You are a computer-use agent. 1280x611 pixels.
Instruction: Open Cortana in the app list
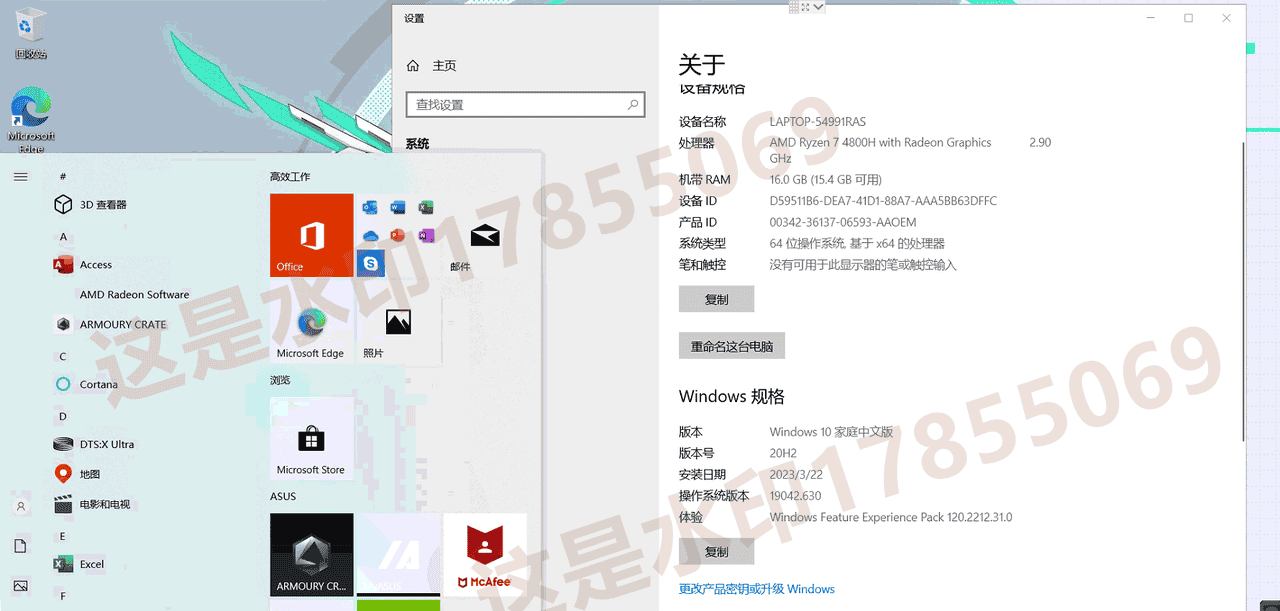coord(98,385)
